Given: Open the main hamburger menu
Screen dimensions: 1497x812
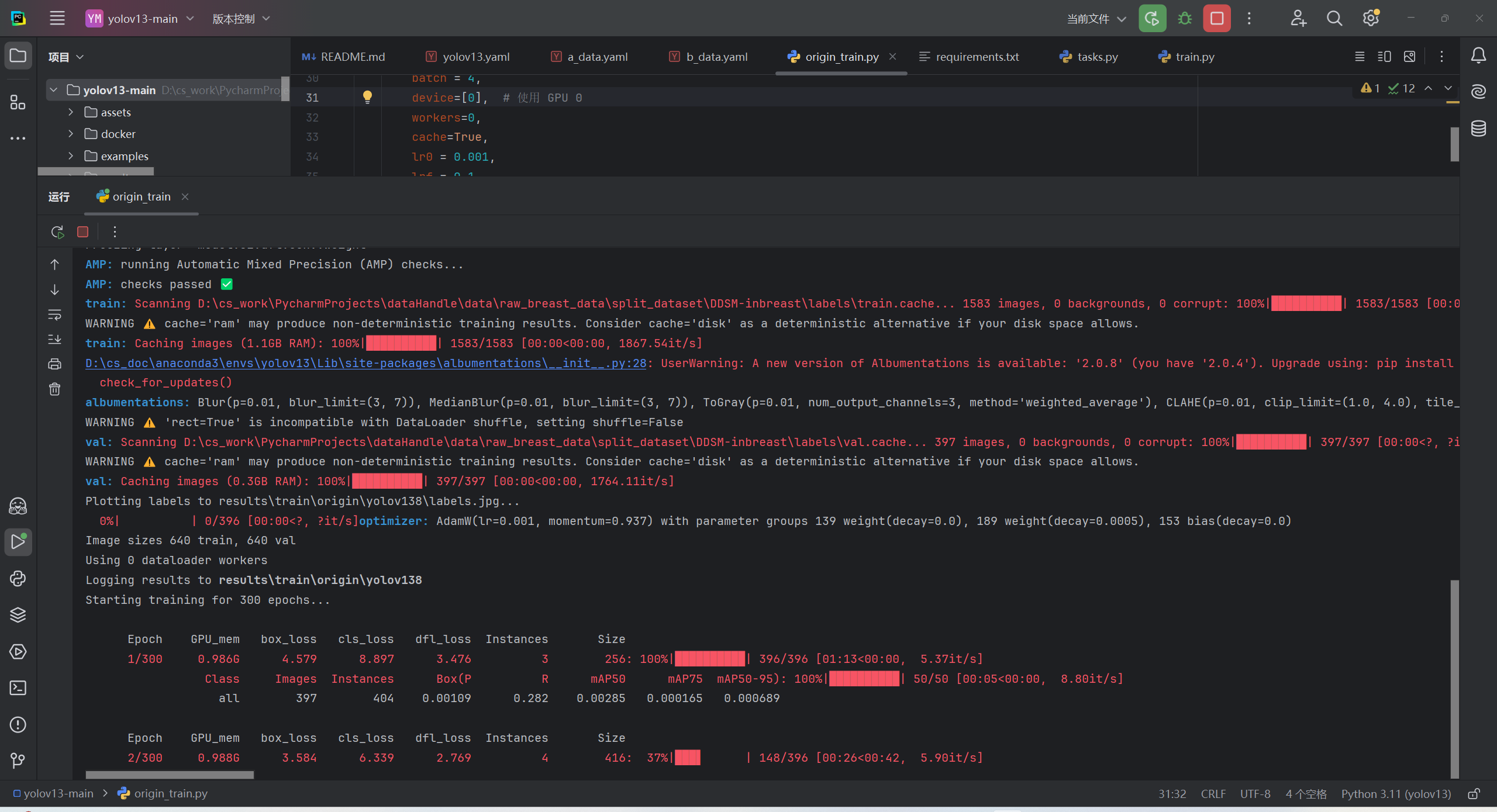Looking at the screenshot, I should tap(57, 18).
